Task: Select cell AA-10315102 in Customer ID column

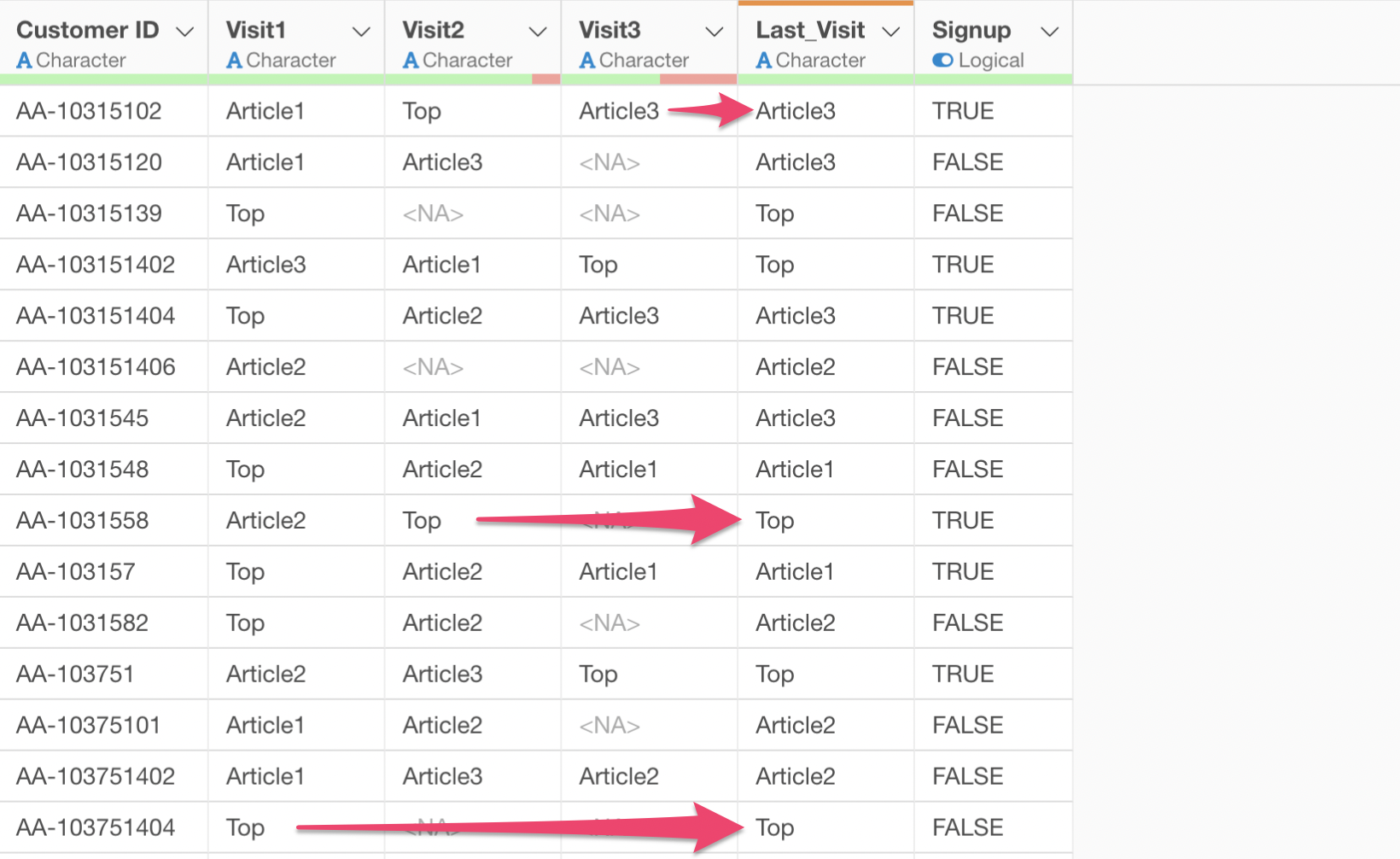Action: (x=89, y=111)
